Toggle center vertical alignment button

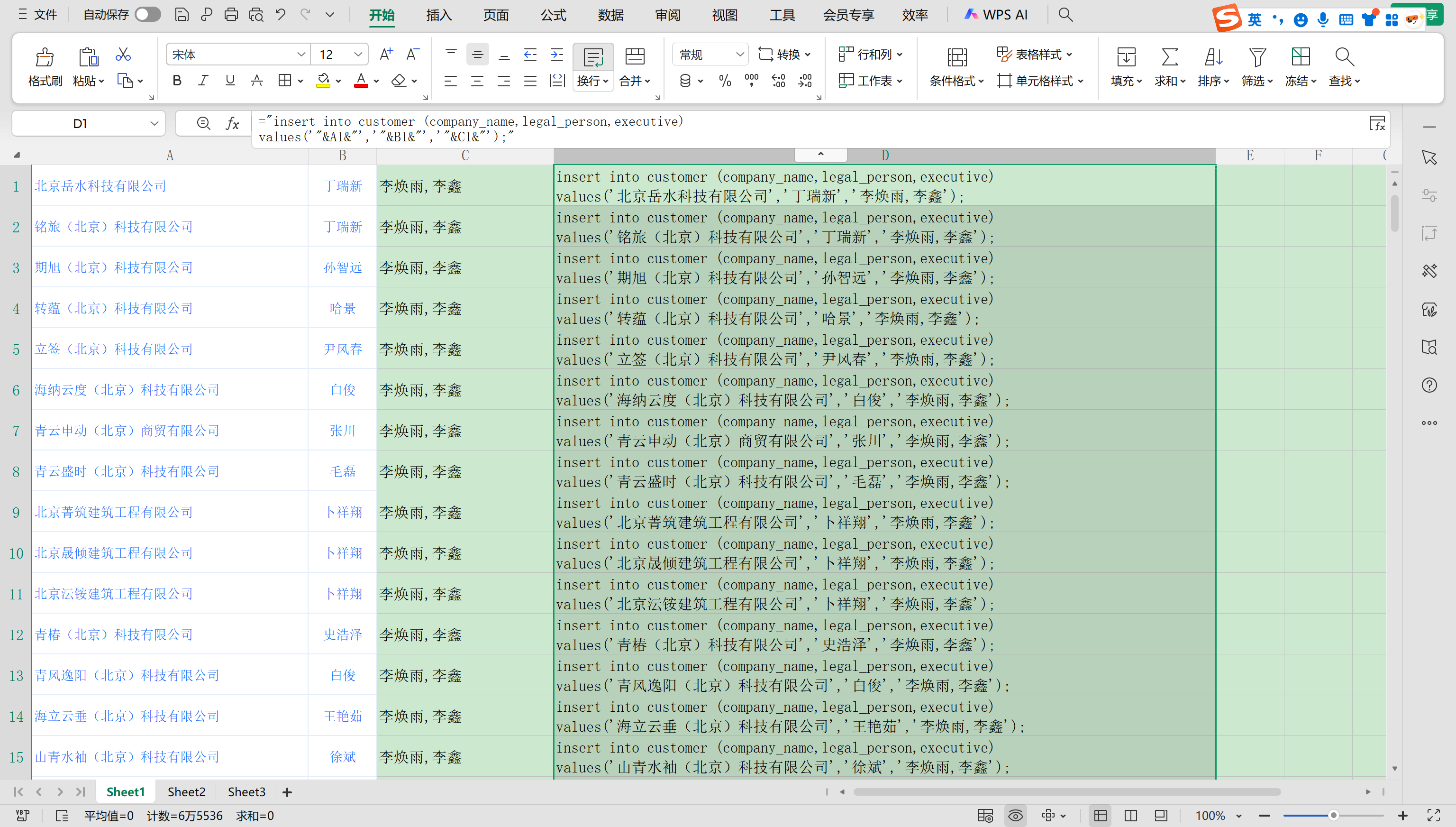click(x=477, y=55)
